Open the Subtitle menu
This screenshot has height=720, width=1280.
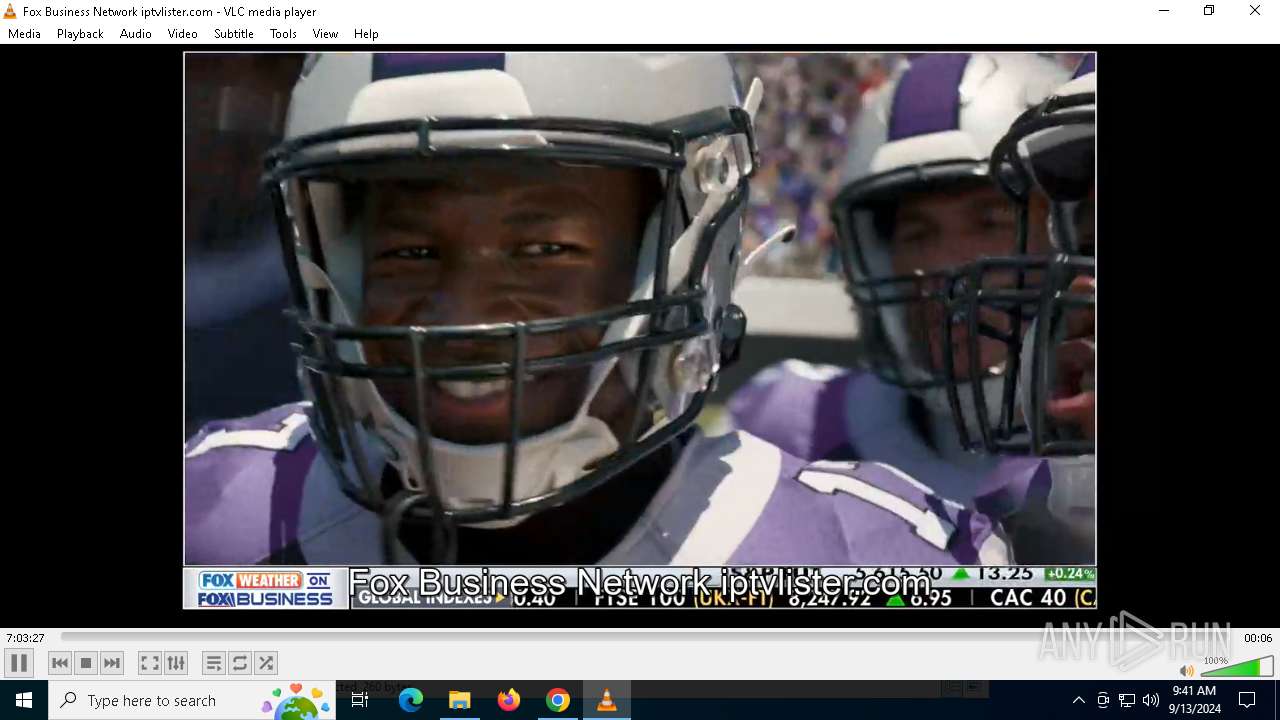234,34
